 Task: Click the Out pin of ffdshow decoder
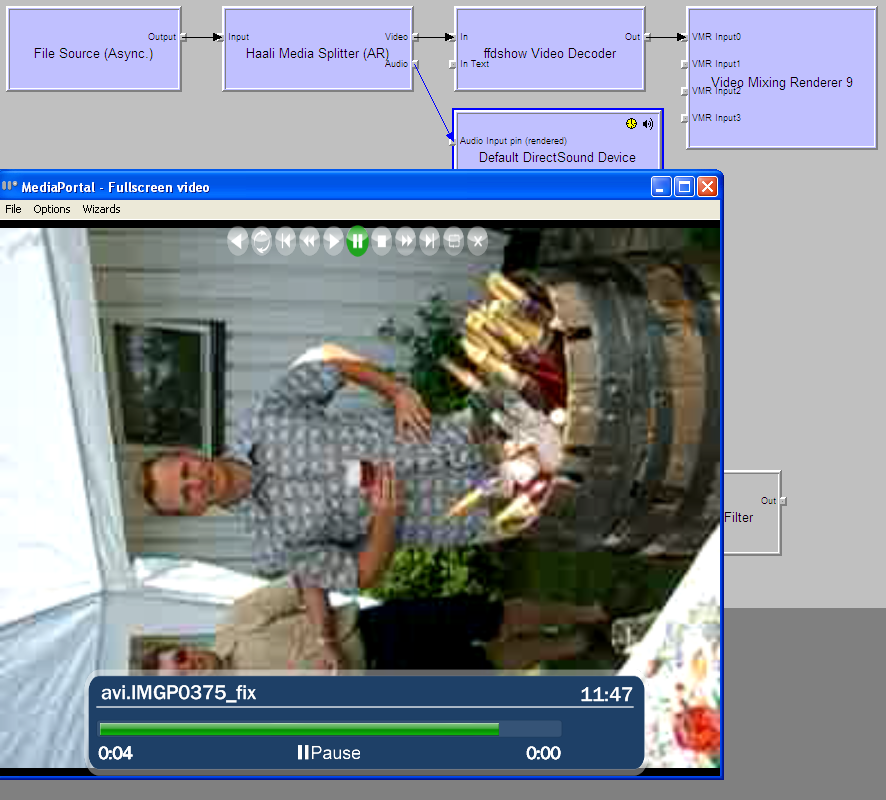(x=648, y=37)
